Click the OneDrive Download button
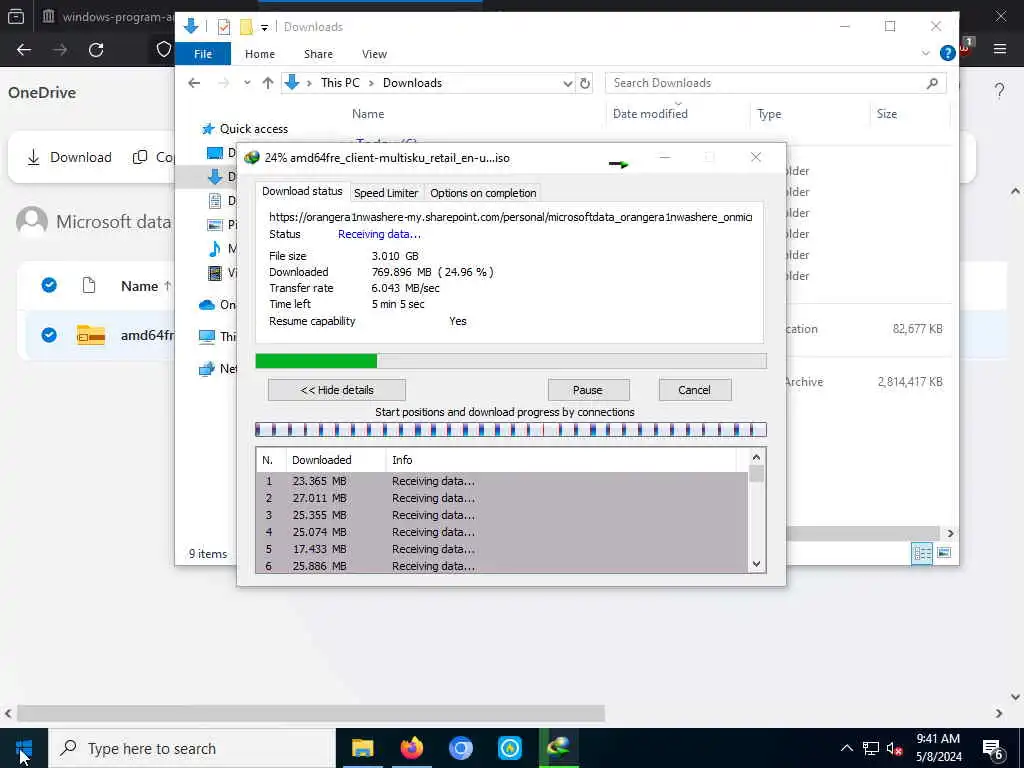1024x768 pixels. [x=69, y=157]
